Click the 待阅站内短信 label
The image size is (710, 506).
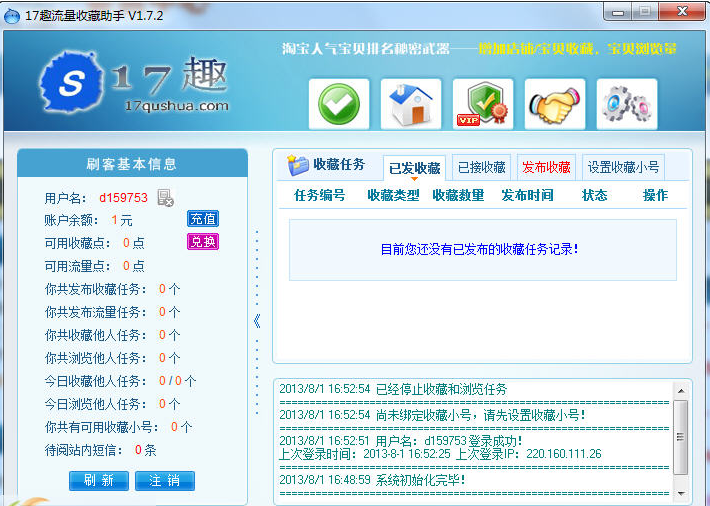[84, 450]
